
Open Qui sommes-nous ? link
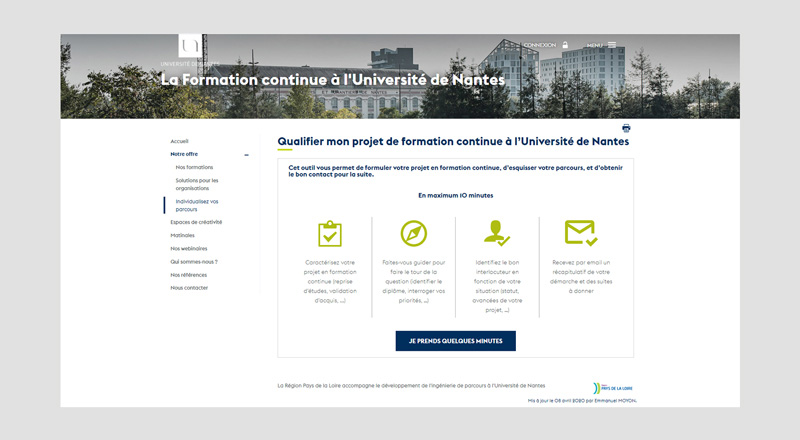click(194, 262)
